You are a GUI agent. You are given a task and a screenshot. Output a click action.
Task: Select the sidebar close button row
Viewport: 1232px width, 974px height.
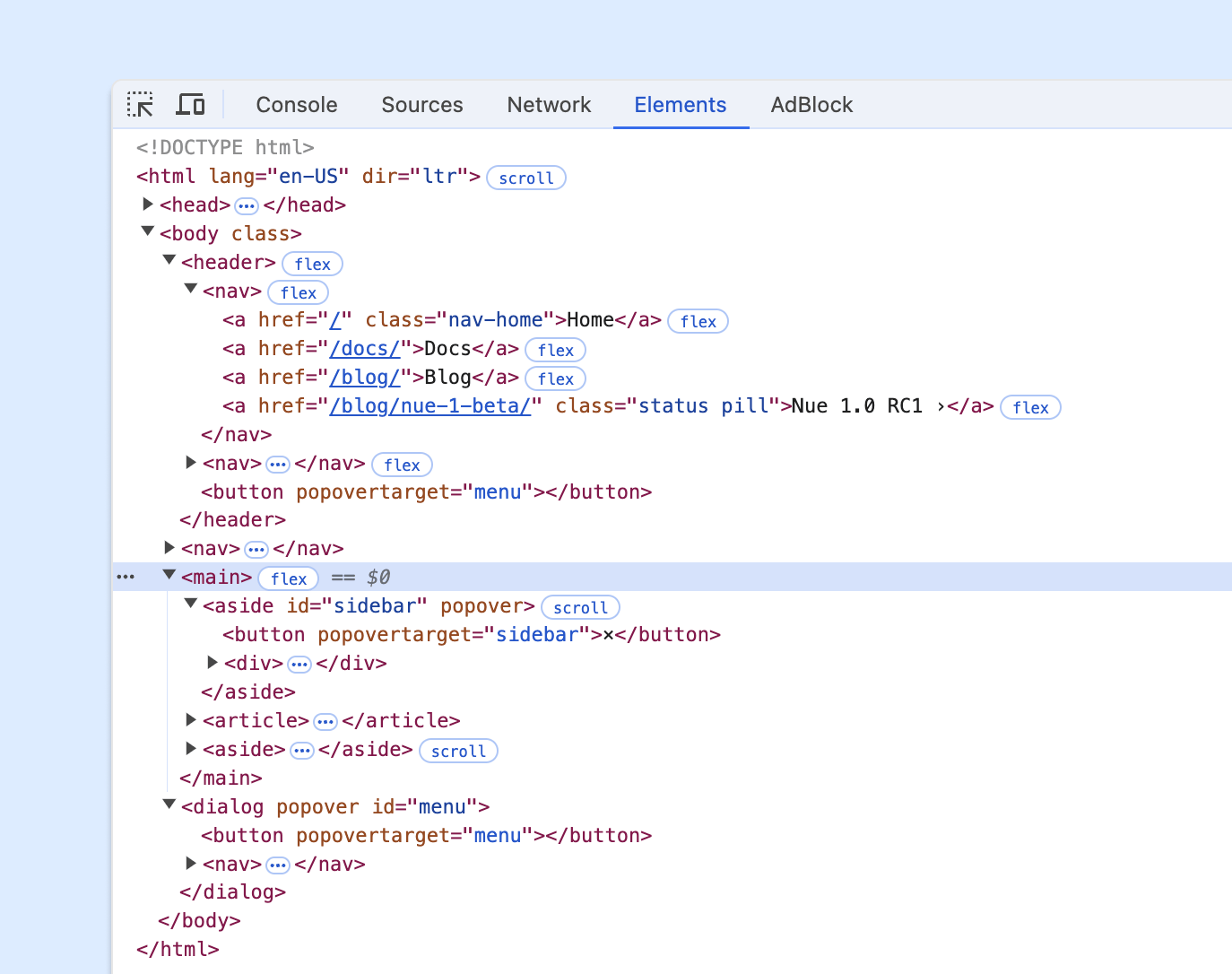[472, 634]
